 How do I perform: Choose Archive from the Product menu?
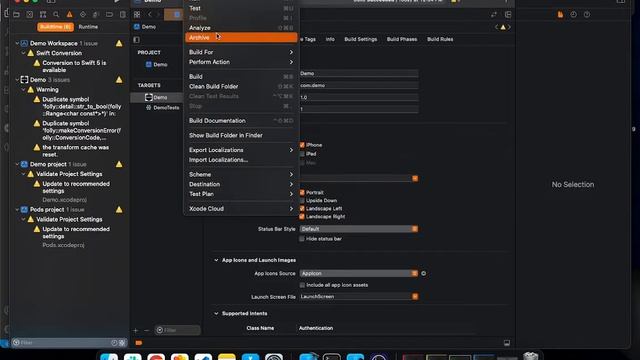[x=241, y=38]
